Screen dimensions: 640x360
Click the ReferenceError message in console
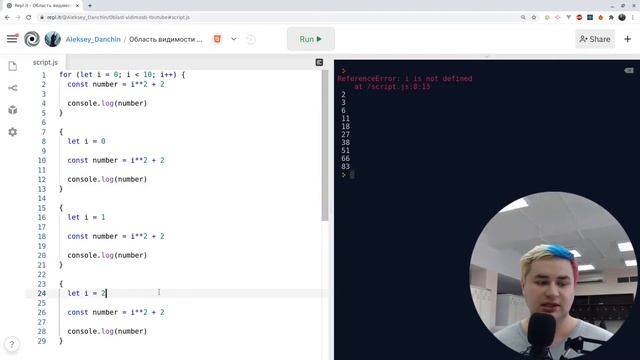[x=404, y=78]
